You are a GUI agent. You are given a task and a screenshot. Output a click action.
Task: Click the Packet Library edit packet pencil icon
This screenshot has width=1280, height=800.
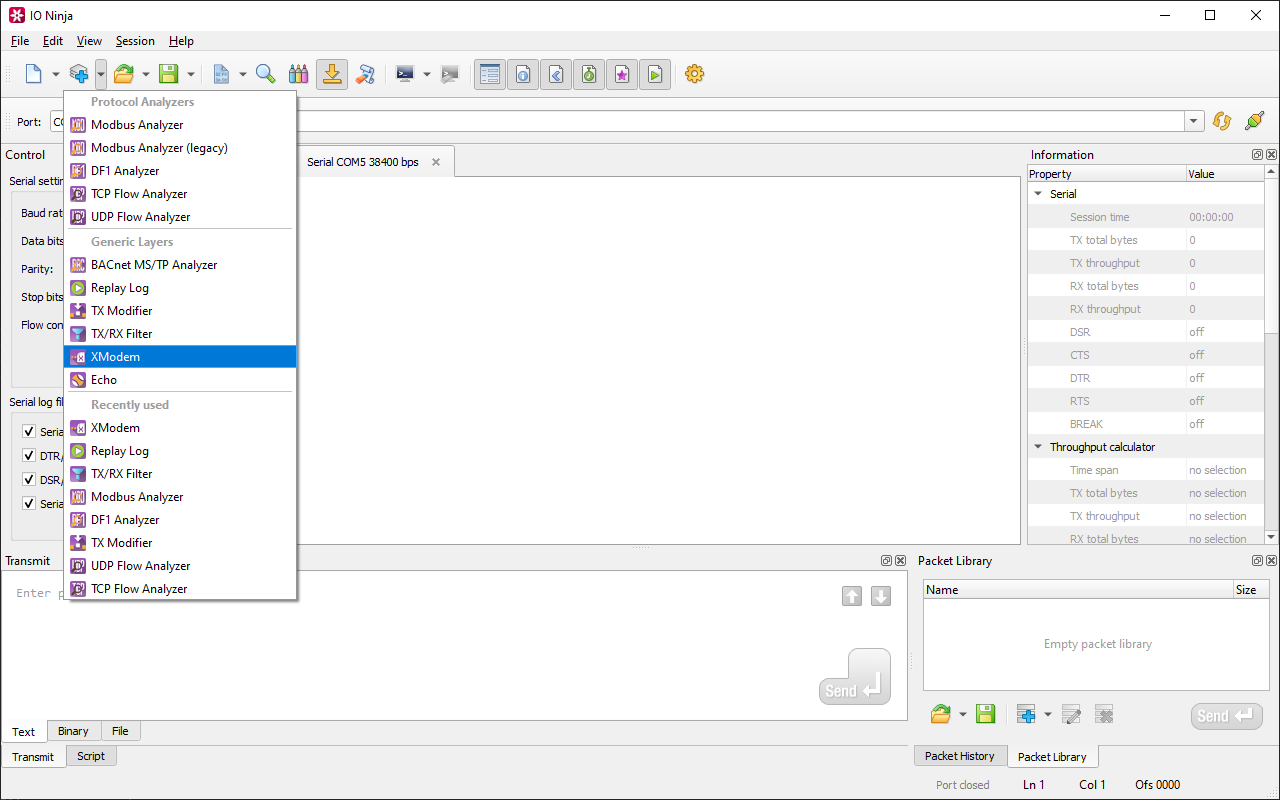1071,714
